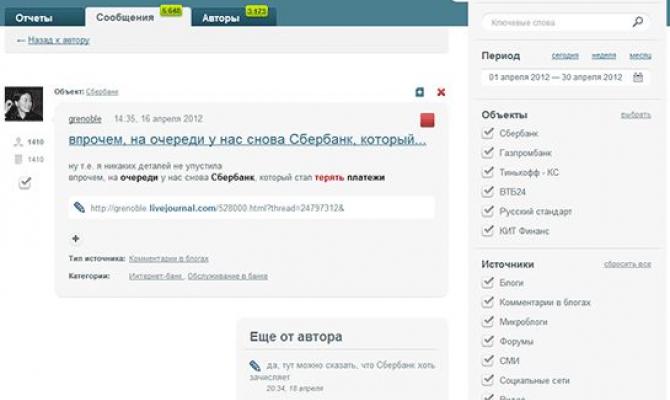The height and width of the screenshot is (400, 670).
Task: Open the other message from the author
Action: 343,371
